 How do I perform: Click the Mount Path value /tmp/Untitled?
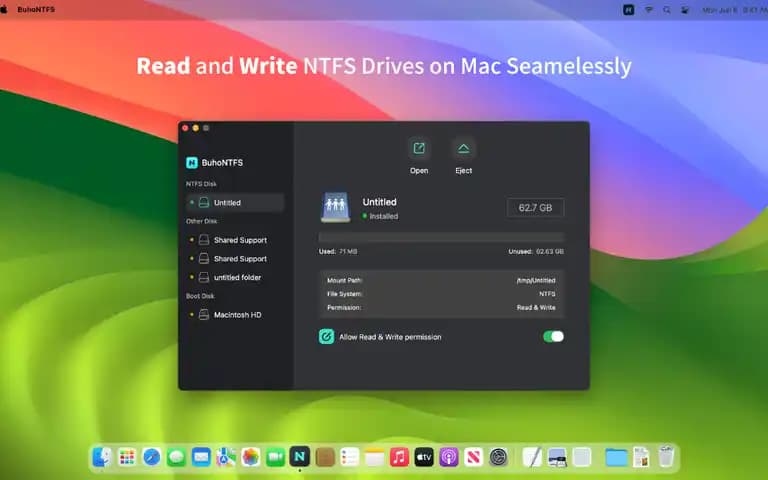point(536,280)
